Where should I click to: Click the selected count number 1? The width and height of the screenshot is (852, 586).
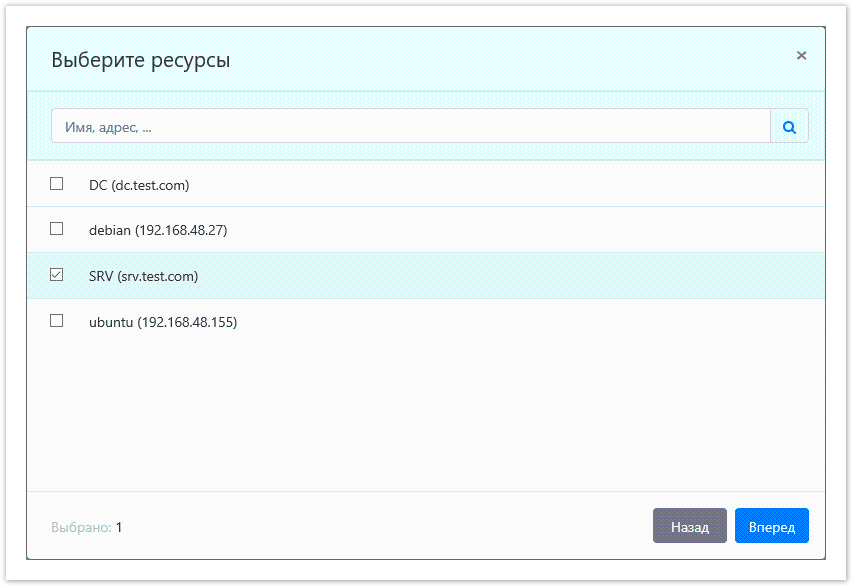click(x=119, y=527)
